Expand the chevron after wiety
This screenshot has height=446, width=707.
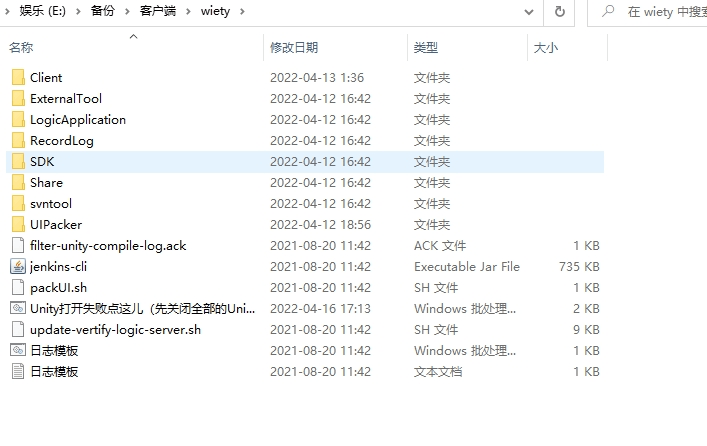coord(242,11)
